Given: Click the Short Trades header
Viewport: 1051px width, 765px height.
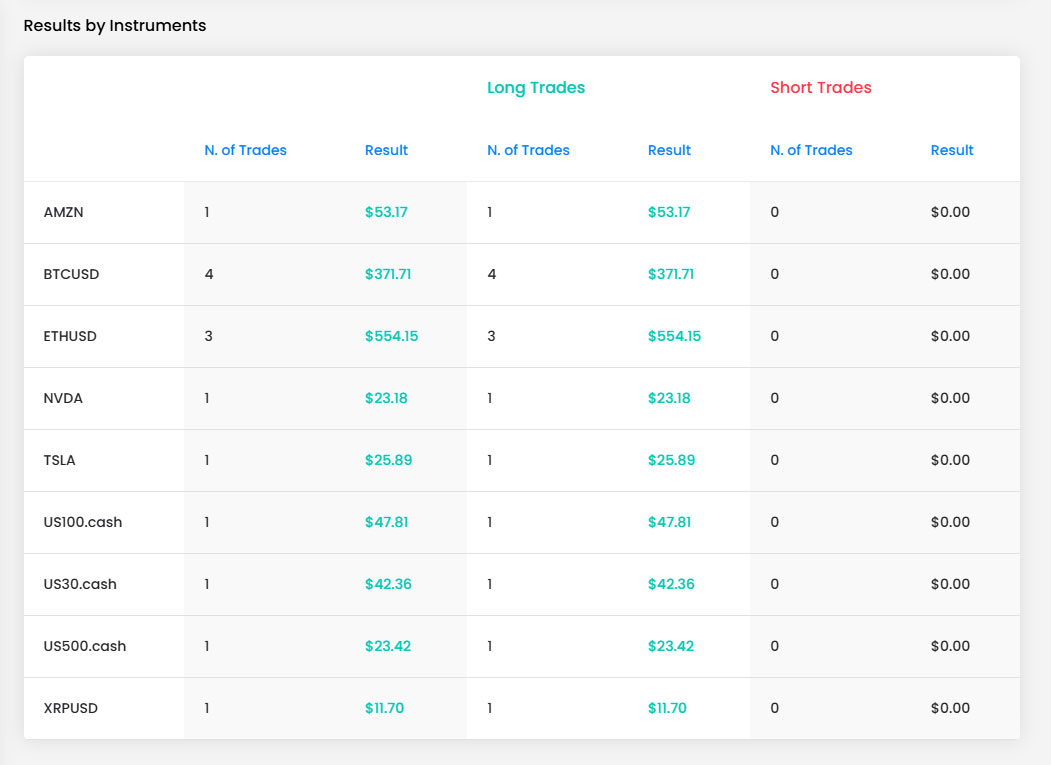Looking at the screenshot, I should pos(820,88).
